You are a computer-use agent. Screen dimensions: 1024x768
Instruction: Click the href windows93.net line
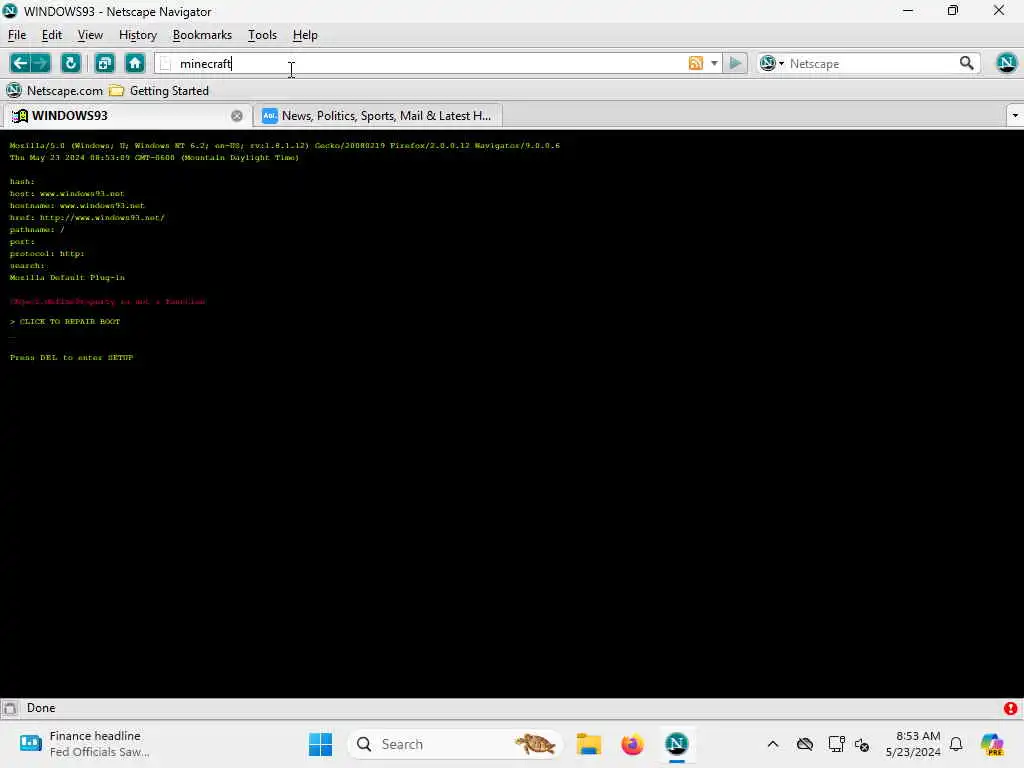(x=87, y=217)
